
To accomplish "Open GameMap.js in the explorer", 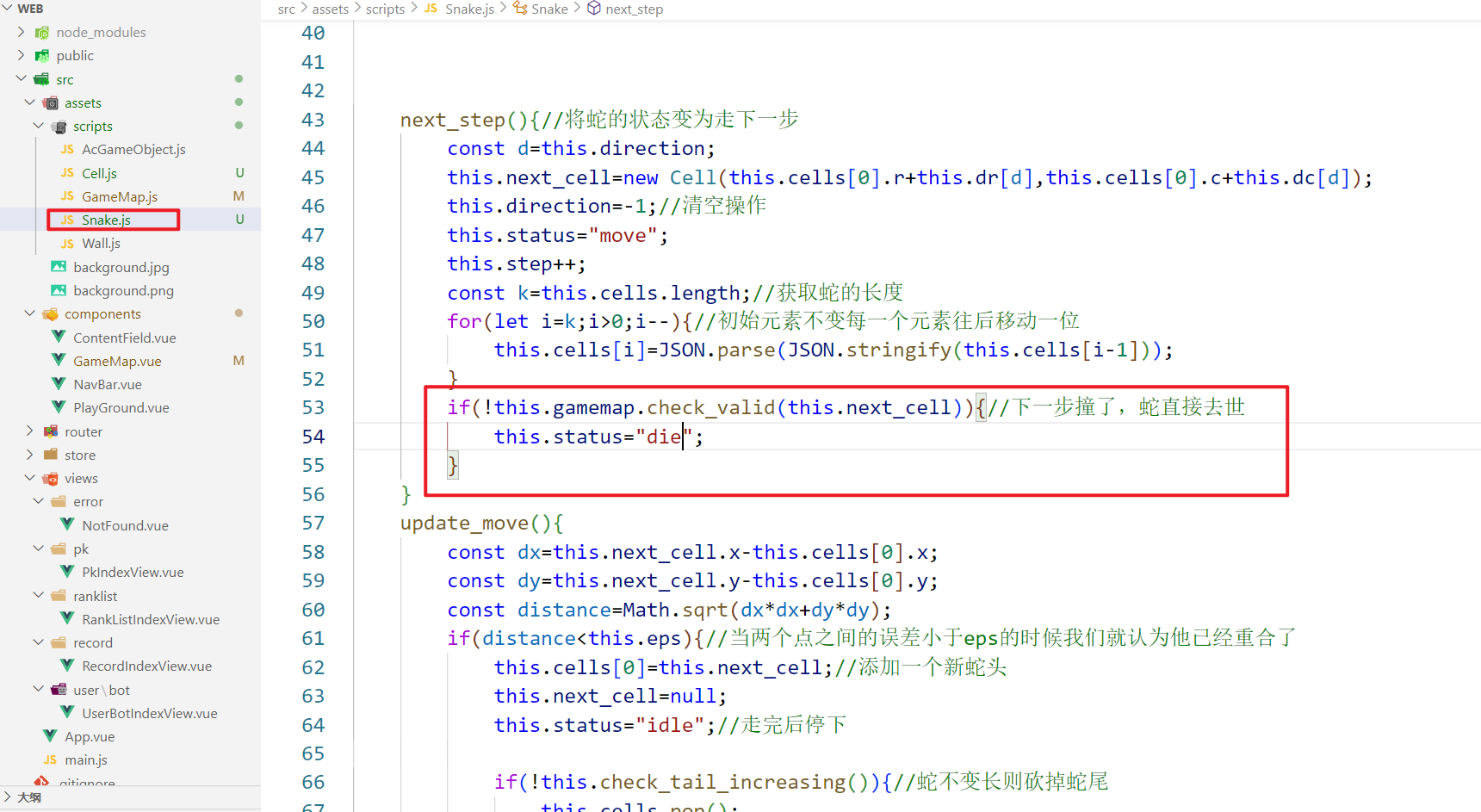I will [119, 196].
